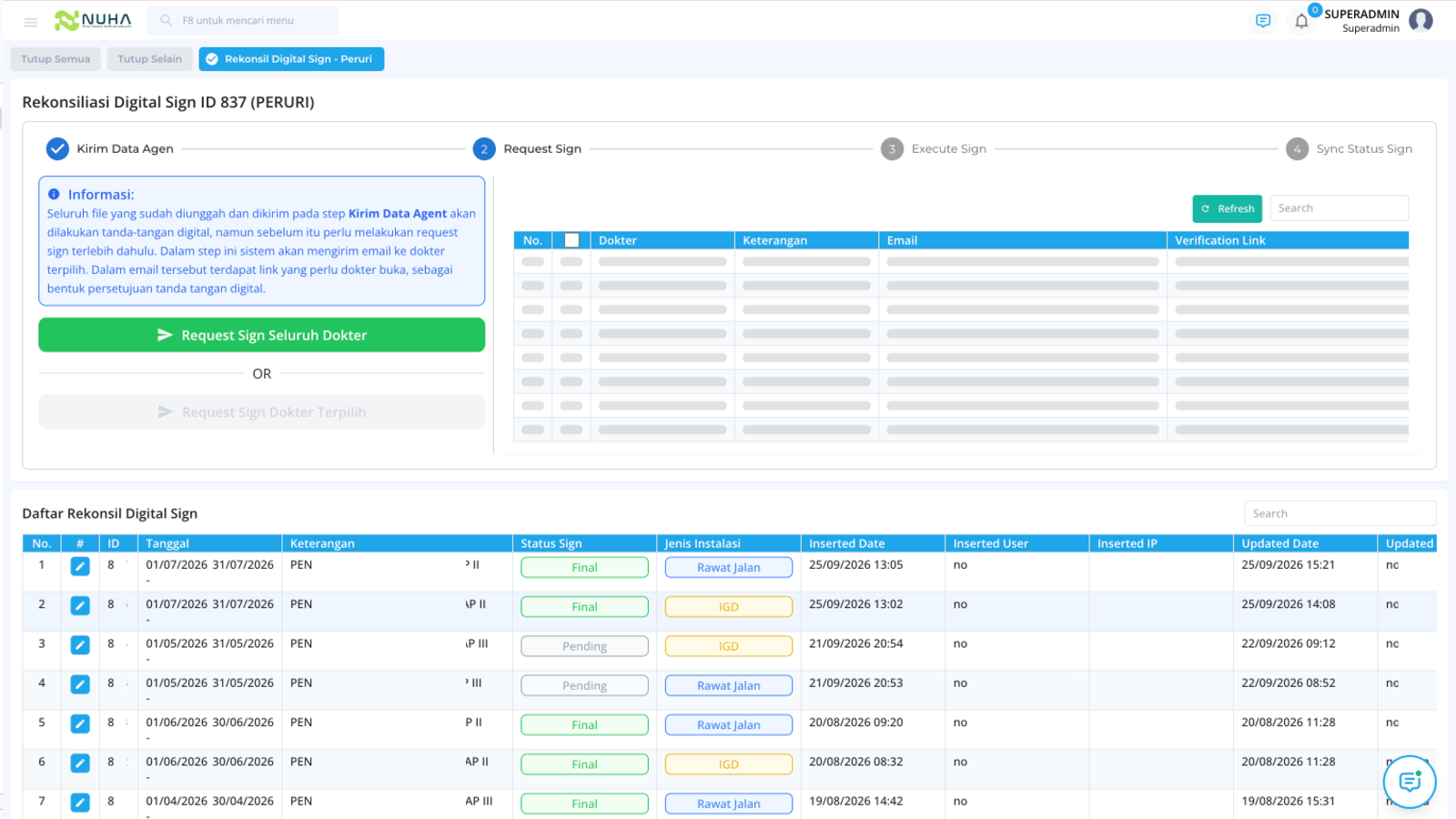Viewport: 1456px width, 819px height.
Task: Edit row 2 using pencil icon
Action: point(80,605)
